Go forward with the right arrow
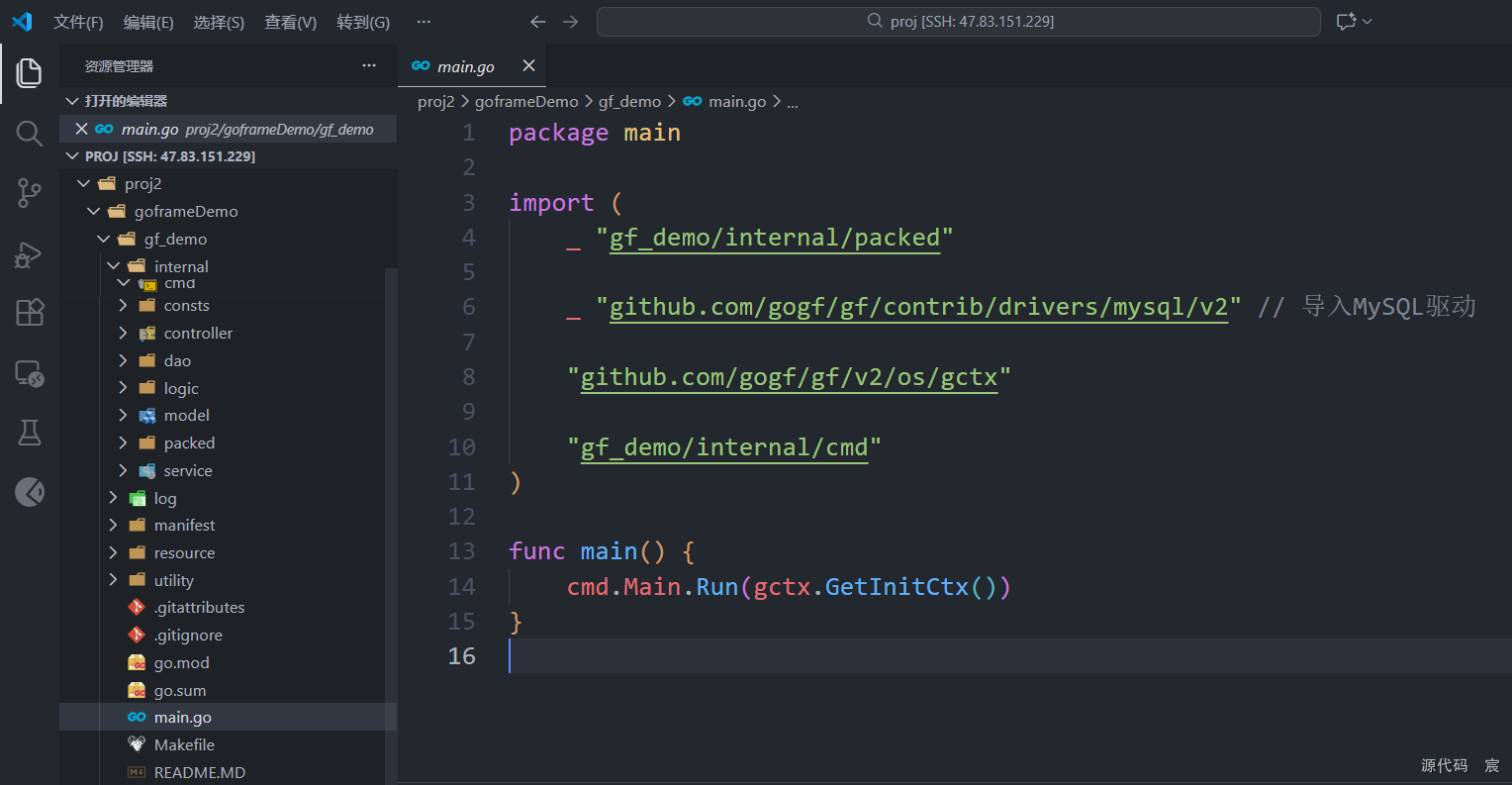Screen dimensions: 1512x785 [571, 22]
